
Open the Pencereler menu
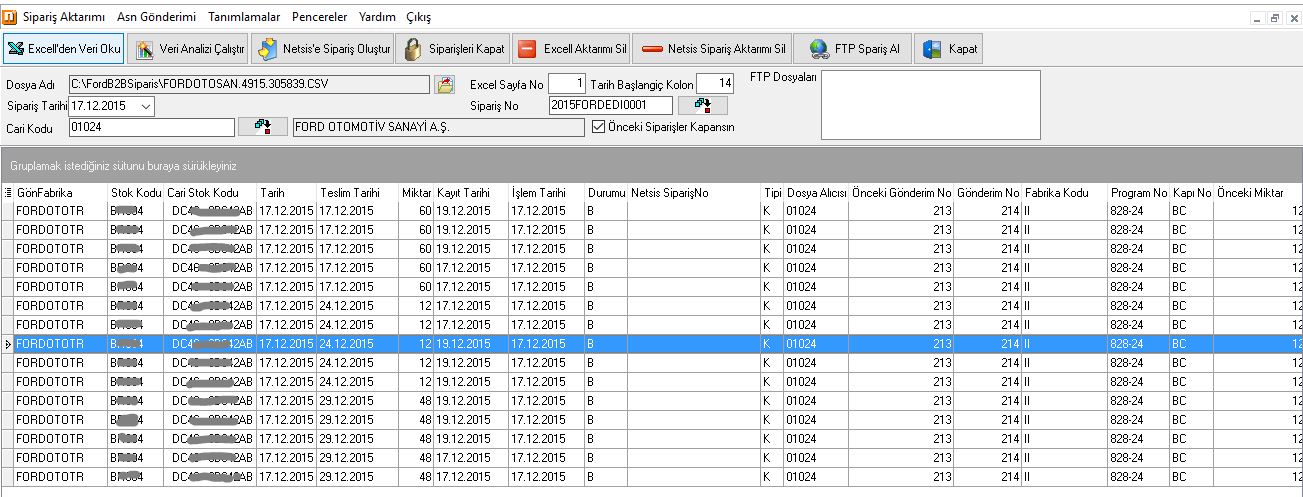tap(320, 17)
